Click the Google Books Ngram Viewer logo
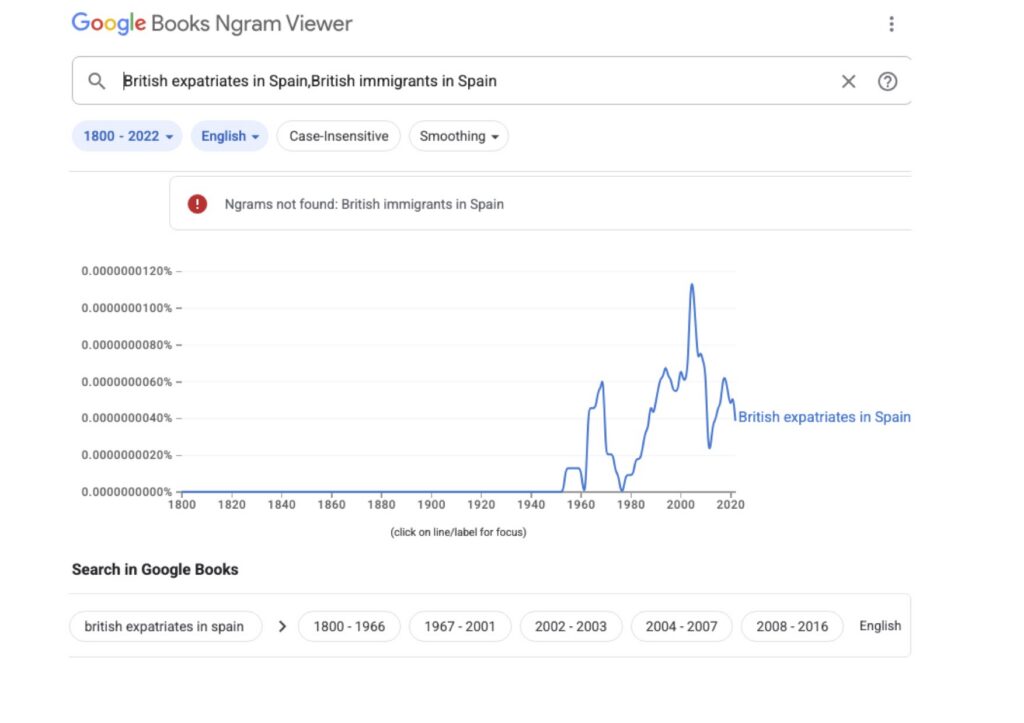Viewport: 1024px width, 723px height. coord(211,23)
